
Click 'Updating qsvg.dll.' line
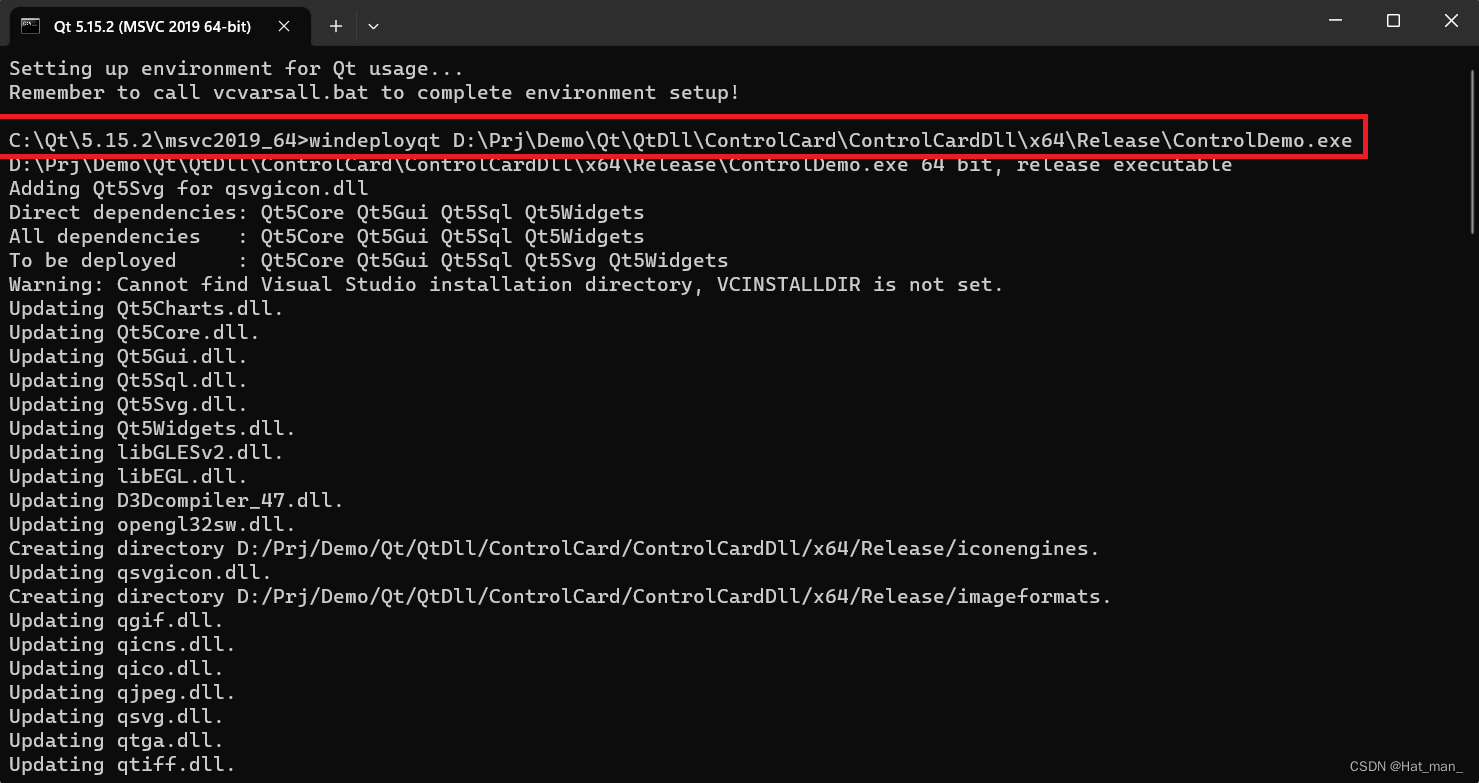point(117,717)
